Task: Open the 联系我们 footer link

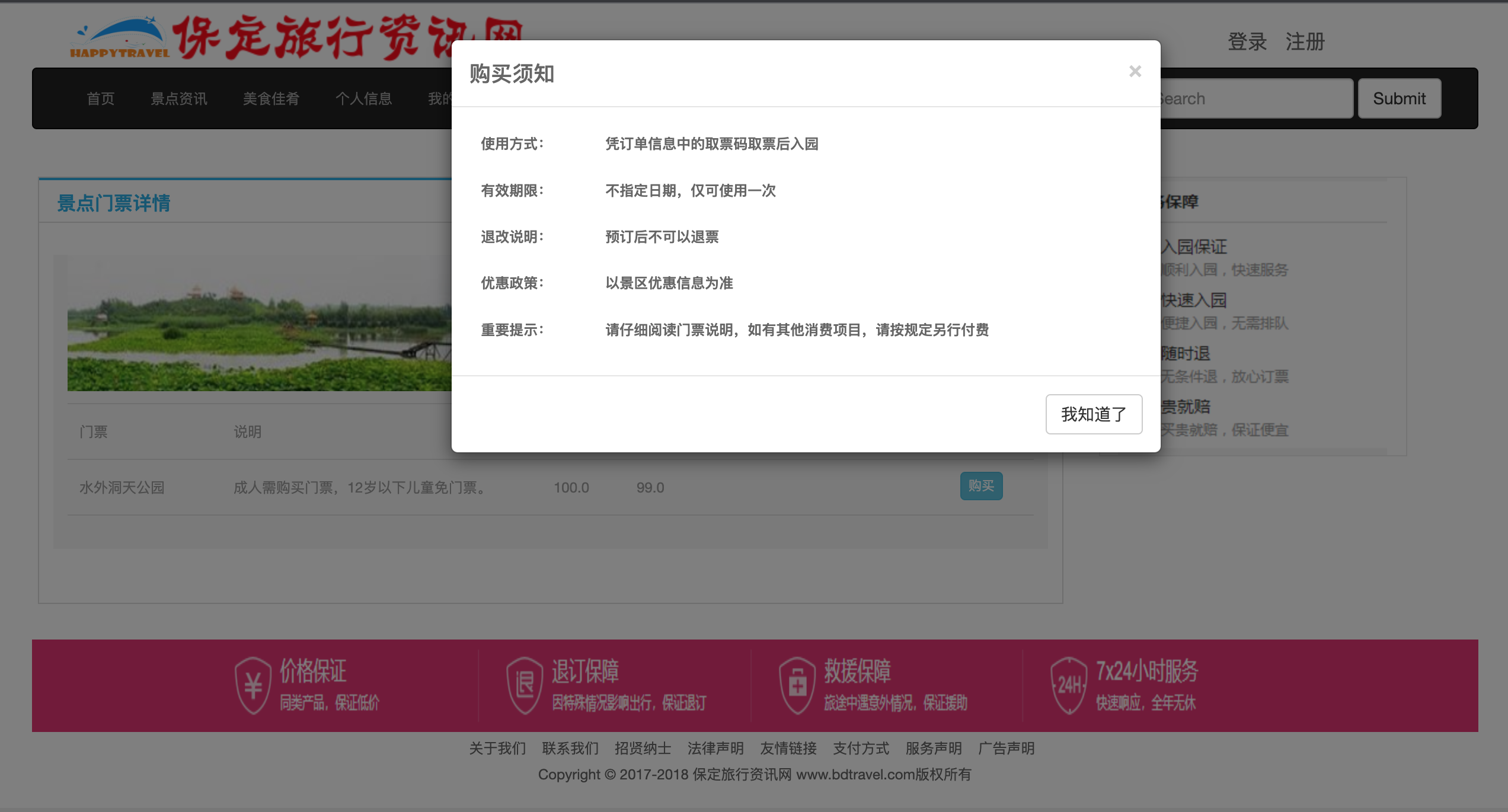Action: (x=570, y=749)
